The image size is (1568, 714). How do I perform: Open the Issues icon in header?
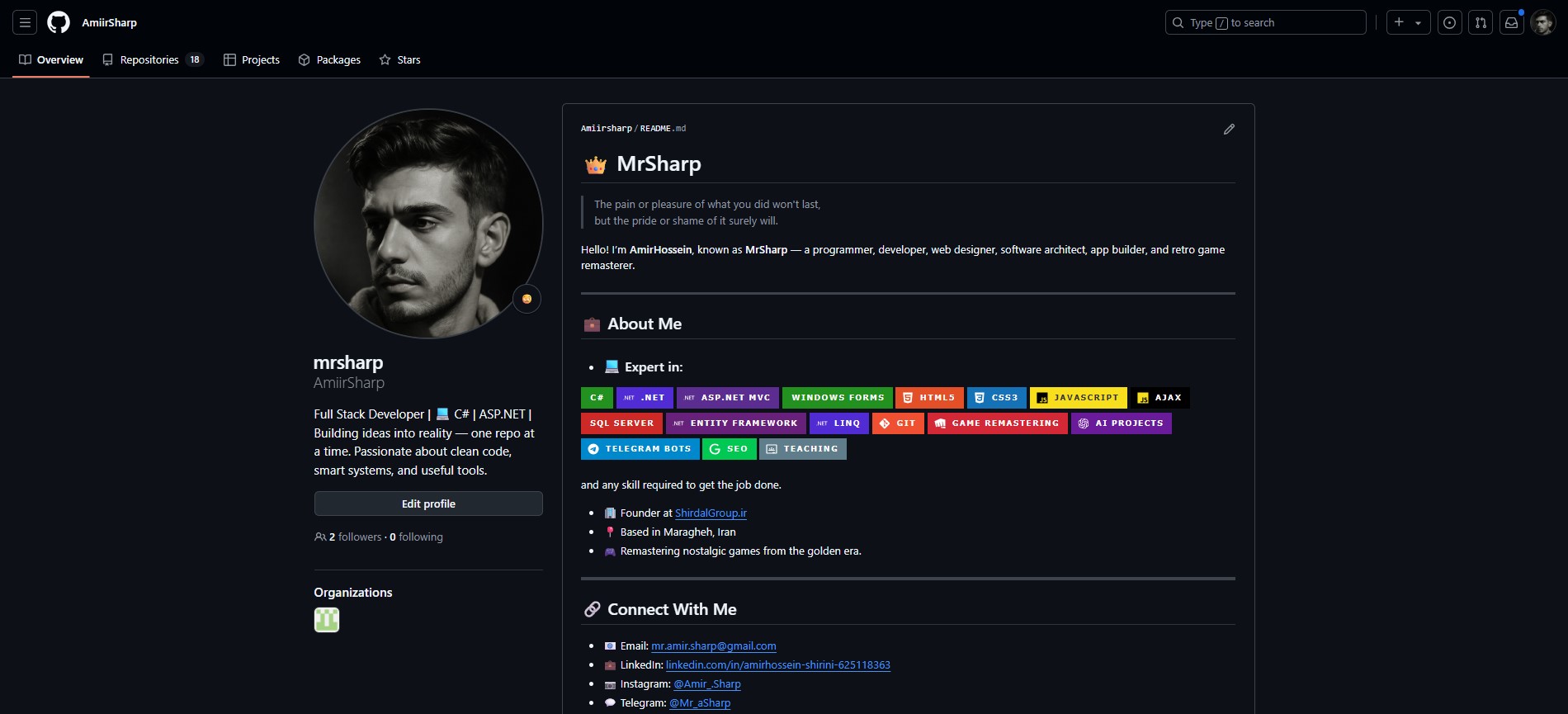1449,22
